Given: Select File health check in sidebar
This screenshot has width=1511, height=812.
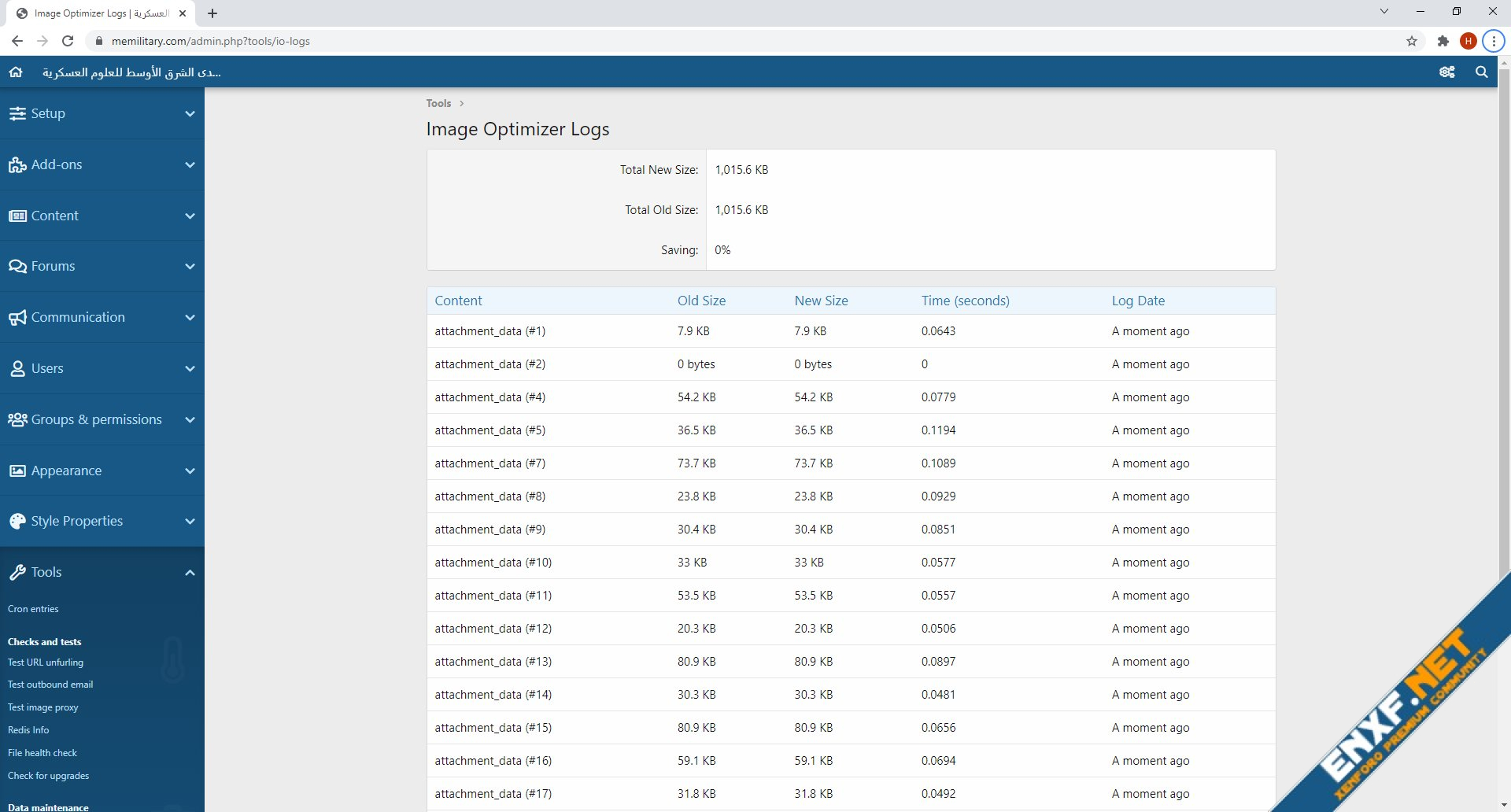Looking at the screenshot, I should coord(42,753).
